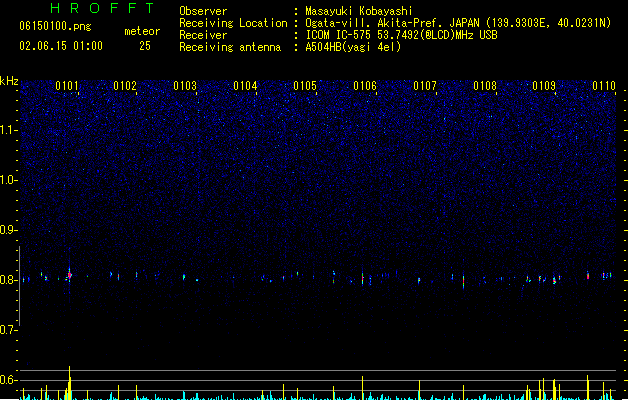Click the tallest yellow intensity spike at bottom
The image size is (629, 400).
69,383
